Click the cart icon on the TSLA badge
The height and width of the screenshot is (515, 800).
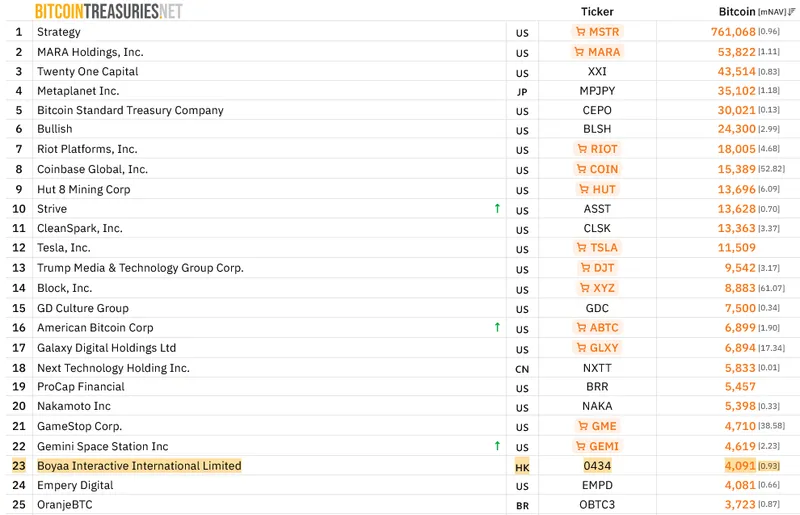pyautogui.click(x=582, y=248)
